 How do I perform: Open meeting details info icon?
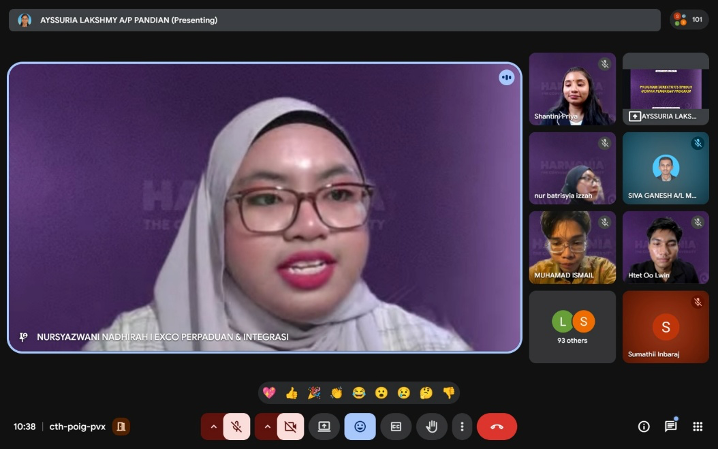click(644, 426)
